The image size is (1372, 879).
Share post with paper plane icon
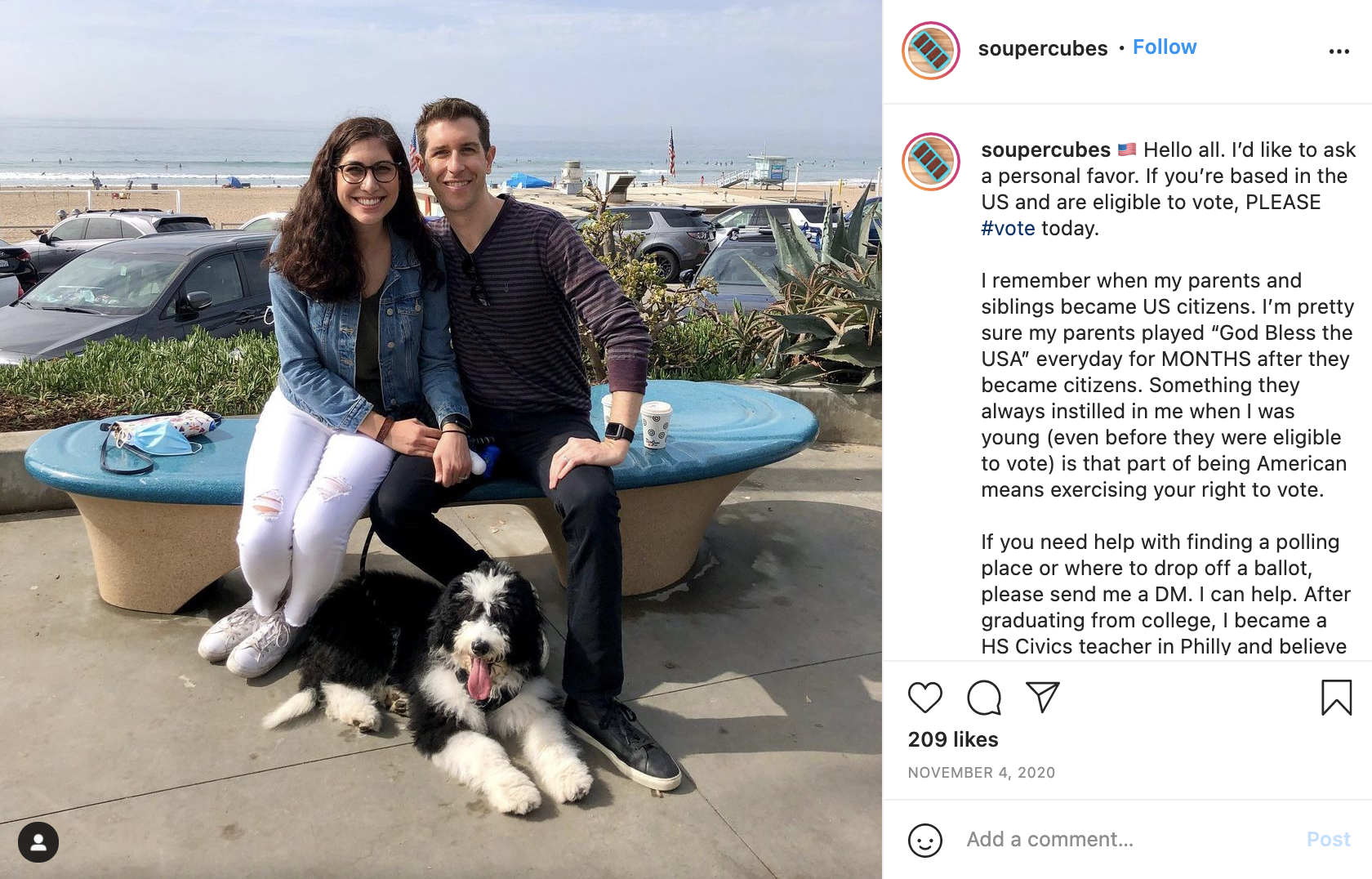click(1043, 697)
